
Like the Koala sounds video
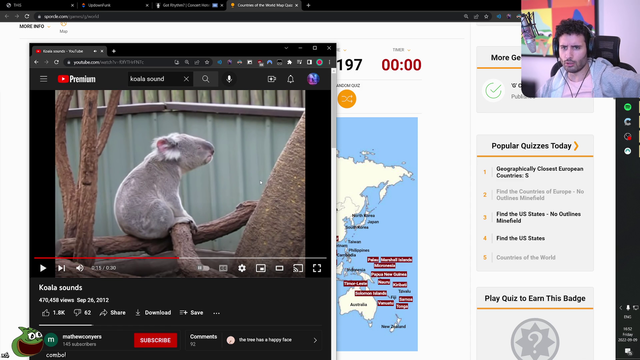53,313
